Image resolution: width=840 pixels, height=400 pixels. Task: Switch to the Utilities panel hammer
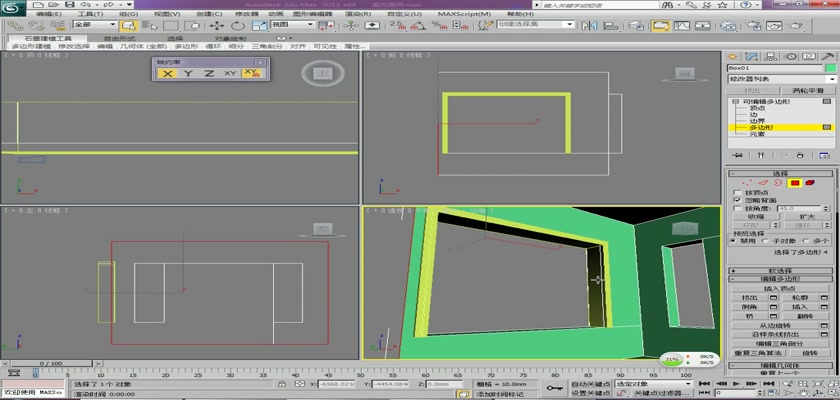pyautogui.click(x=828, y=56)
